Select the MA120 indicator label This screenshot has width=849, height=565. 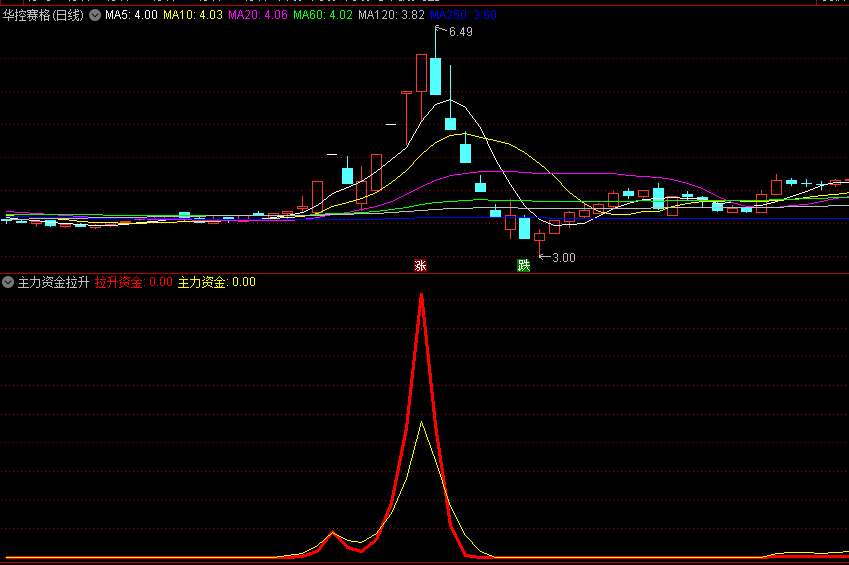[391, 14]
